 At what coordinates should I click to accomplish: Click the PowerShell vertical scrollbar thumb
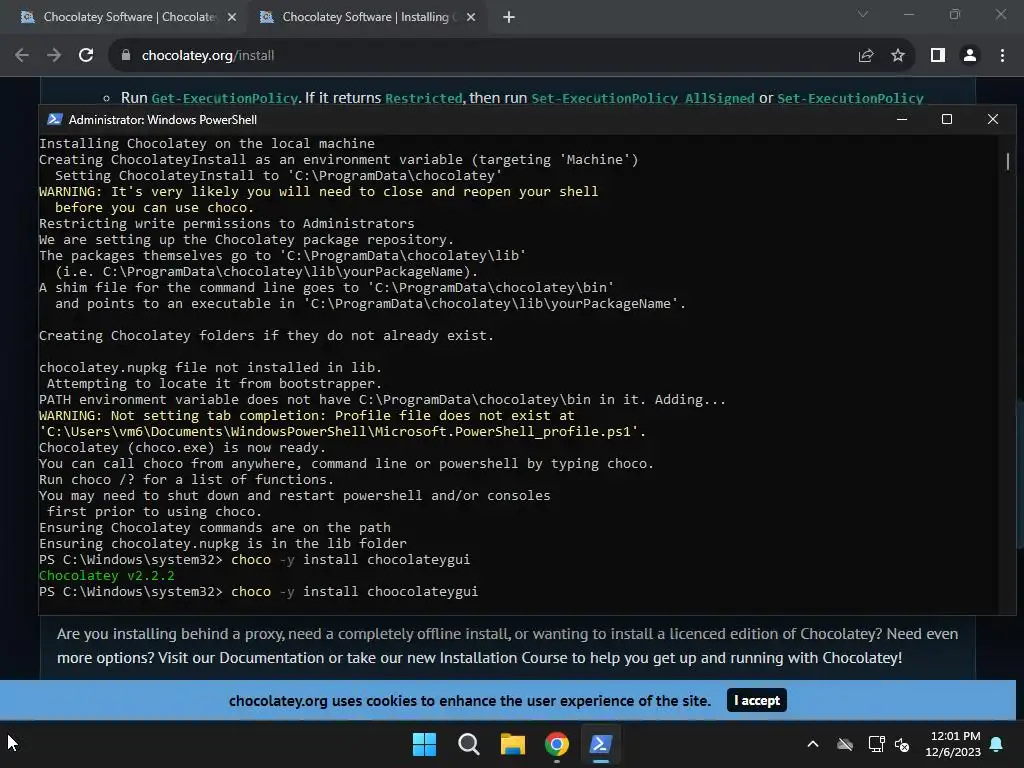coord(1008,161)
